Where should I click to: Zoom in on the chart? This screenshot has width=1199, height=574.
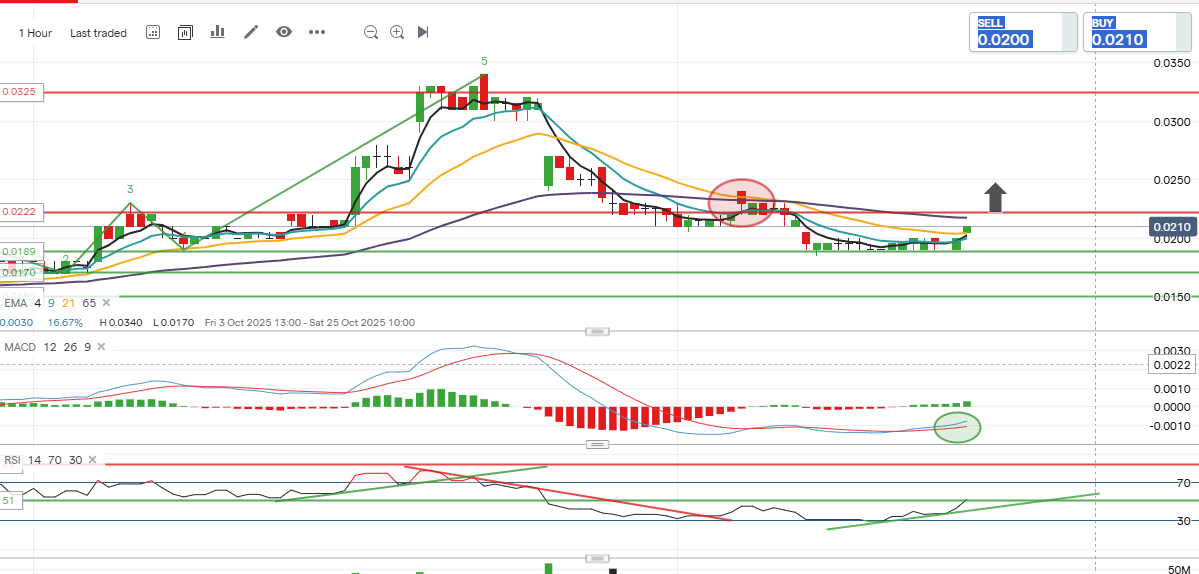point(397,32)
